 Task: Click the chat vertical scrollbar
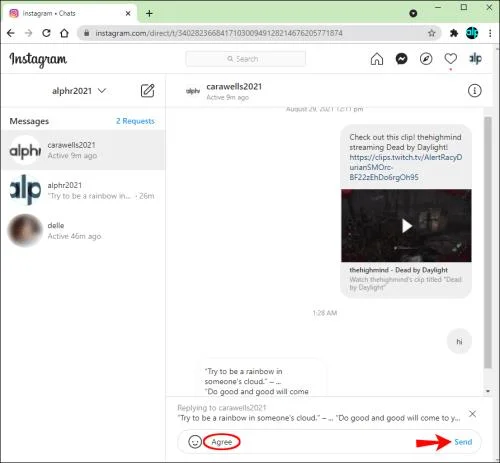pyautogui.click(x=488, y=242)
